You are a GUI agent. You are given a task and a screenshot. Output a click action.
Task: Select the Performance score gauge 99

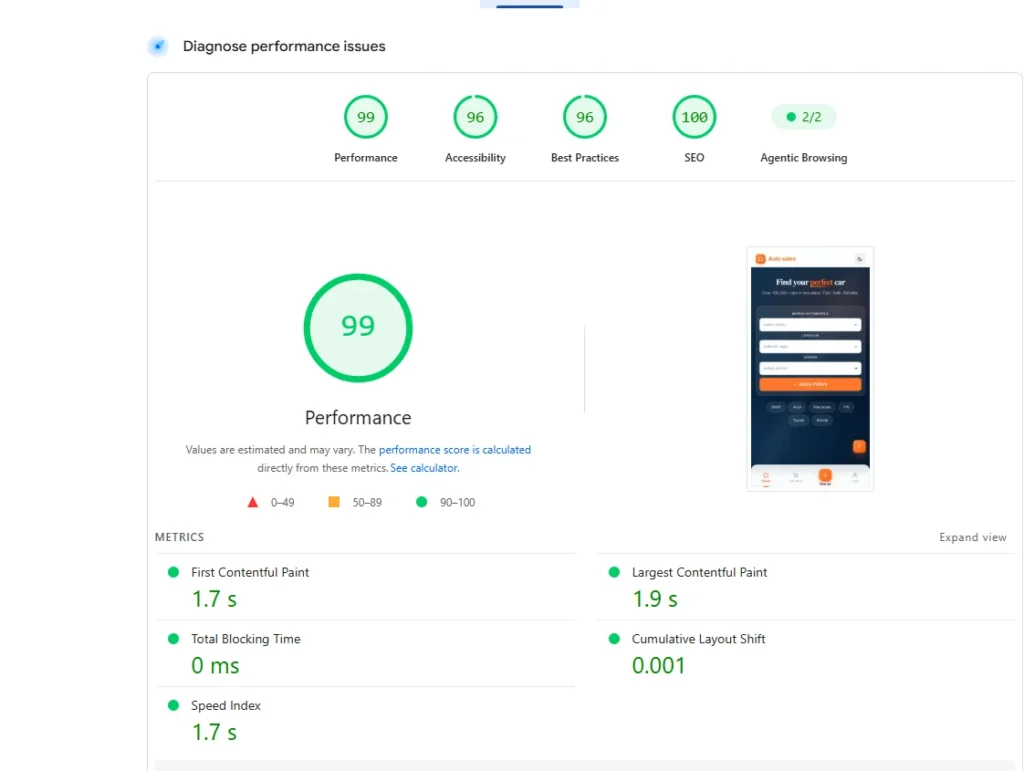click(x=366, y=117)
